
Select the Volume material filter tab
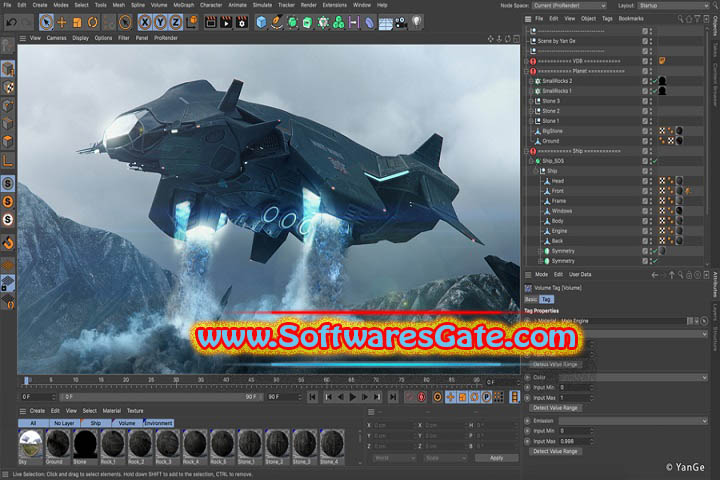coord(127,423)
